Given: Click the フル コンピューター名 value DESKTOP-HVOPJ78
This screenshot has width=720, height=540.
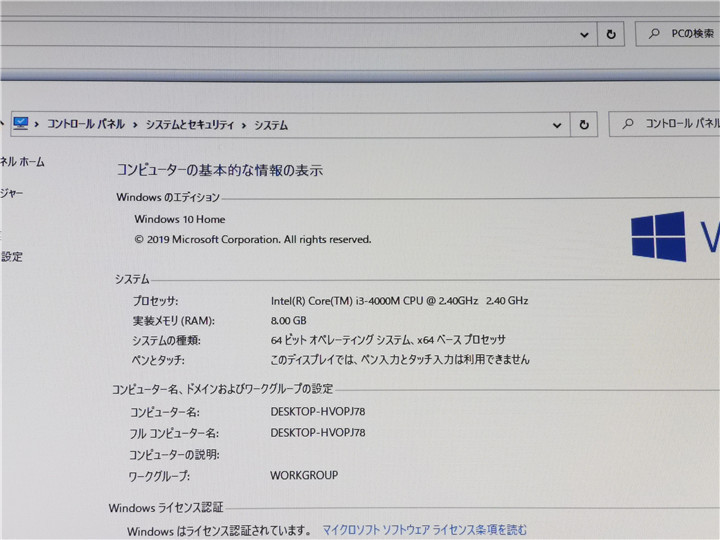Looking at the screenshot, I should point(318,433).
